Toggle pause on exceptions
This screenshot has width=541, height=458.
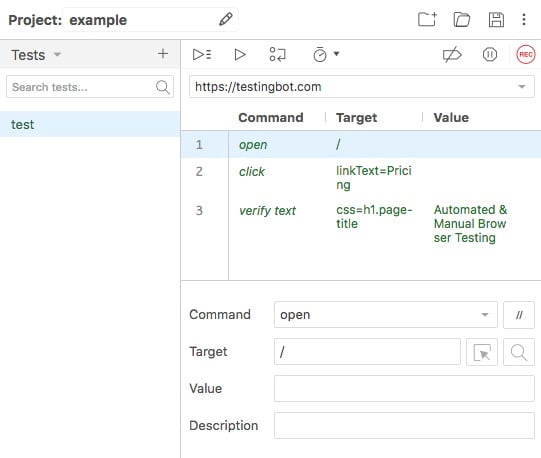click(x=490, y=55)
